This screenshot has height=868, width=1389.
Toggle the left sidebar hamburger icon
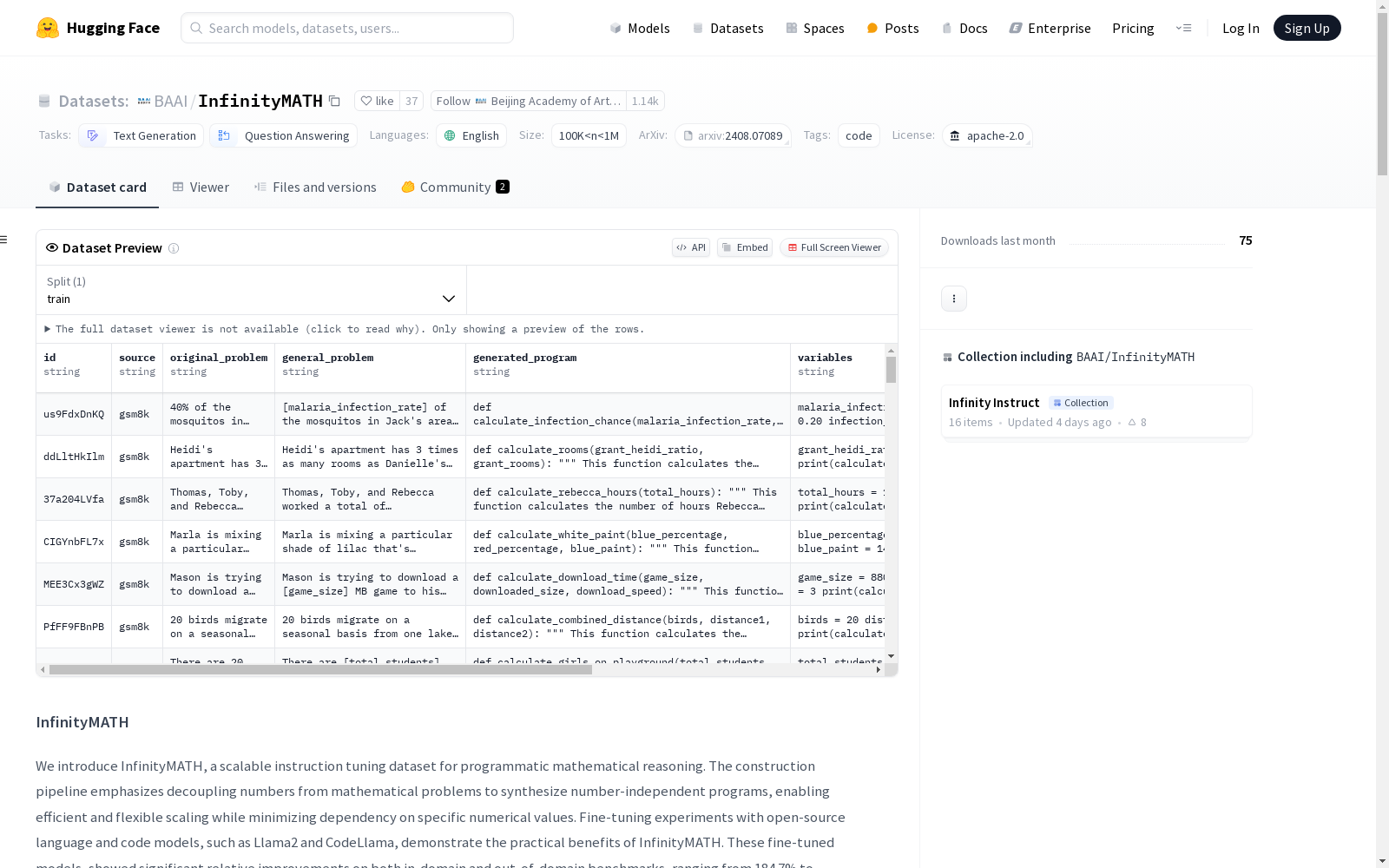[x=4, y=240]
